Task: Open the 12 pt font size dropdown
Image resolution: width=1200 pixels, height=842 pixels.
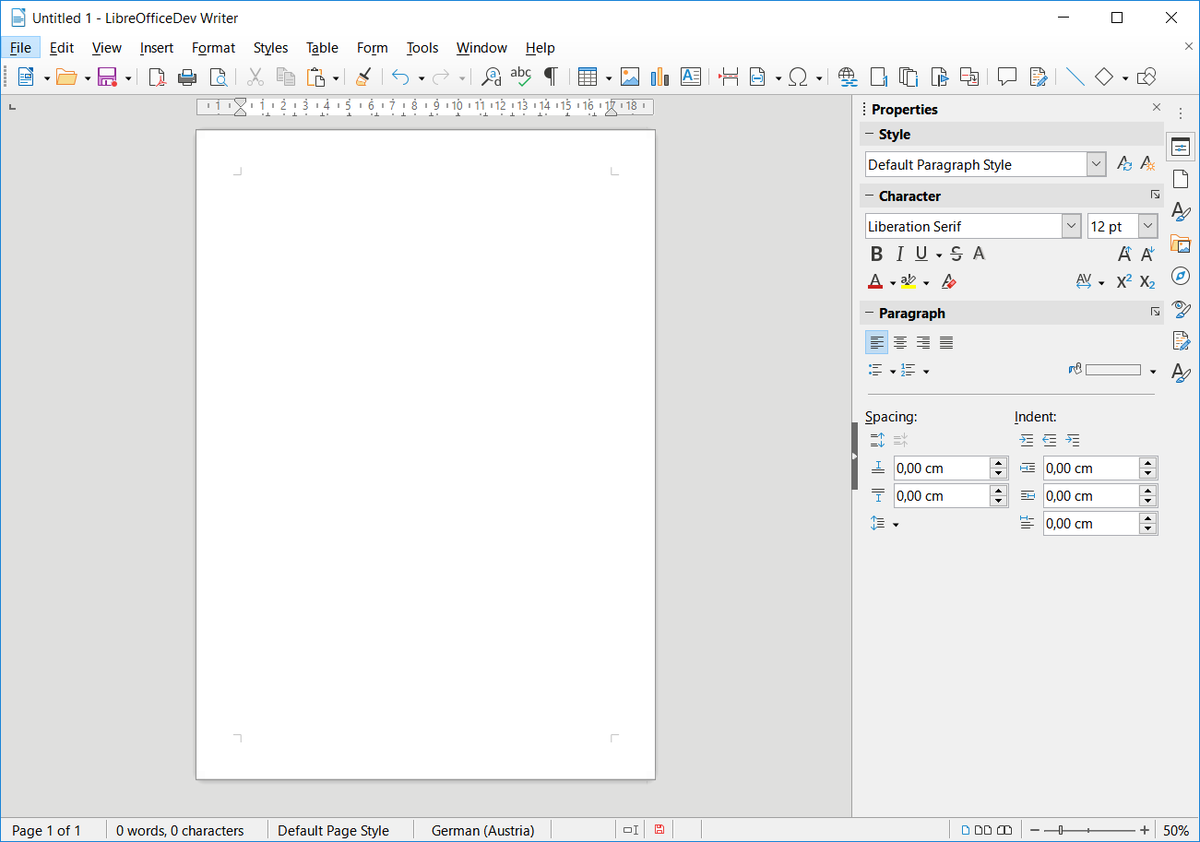Action: 1148,226
